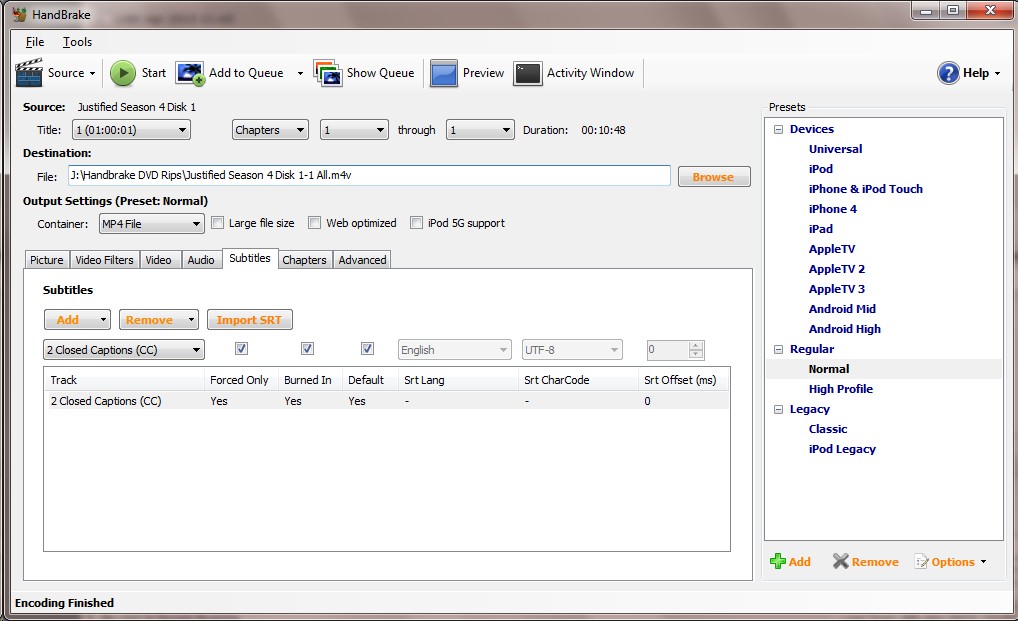Open the File menu

[x=35, y=42]
